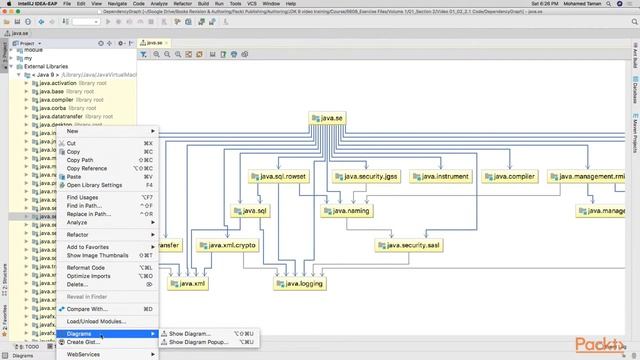Click Scroll from Source target icon
This screenshot has height=360, width=640.
101,43
